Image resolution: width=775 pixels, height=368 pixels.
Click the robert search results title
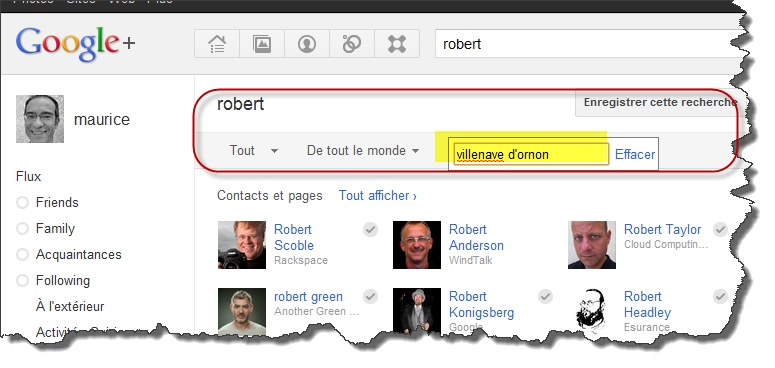pos(241,104)
